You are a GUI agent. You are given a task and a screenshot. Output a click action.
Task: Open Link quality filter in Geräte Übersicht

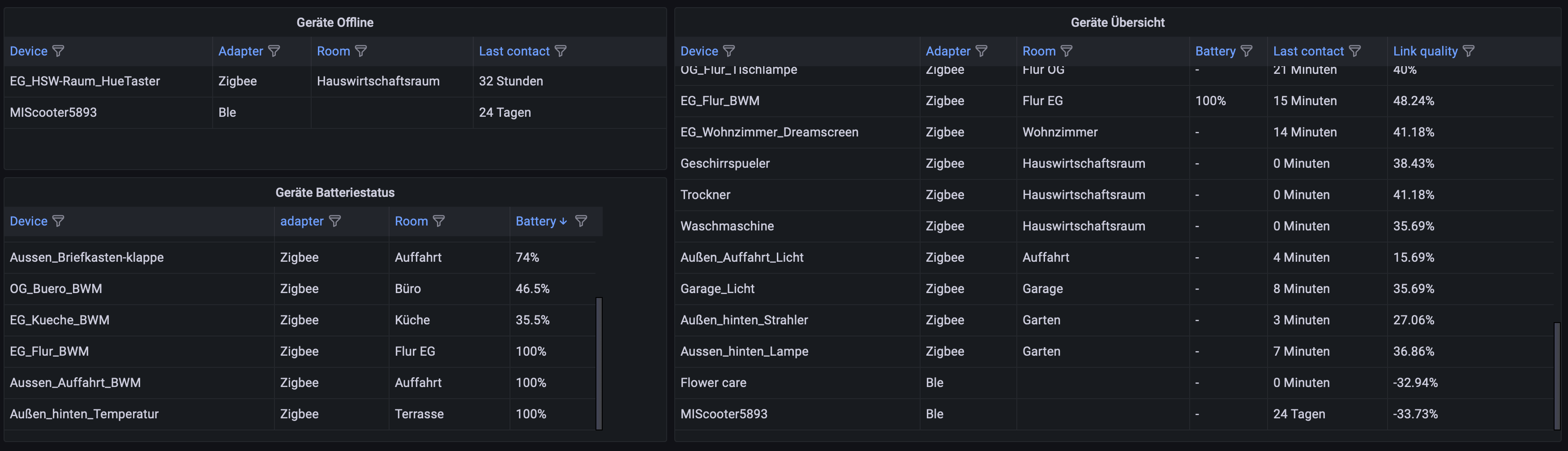[x=1469, y=51]
